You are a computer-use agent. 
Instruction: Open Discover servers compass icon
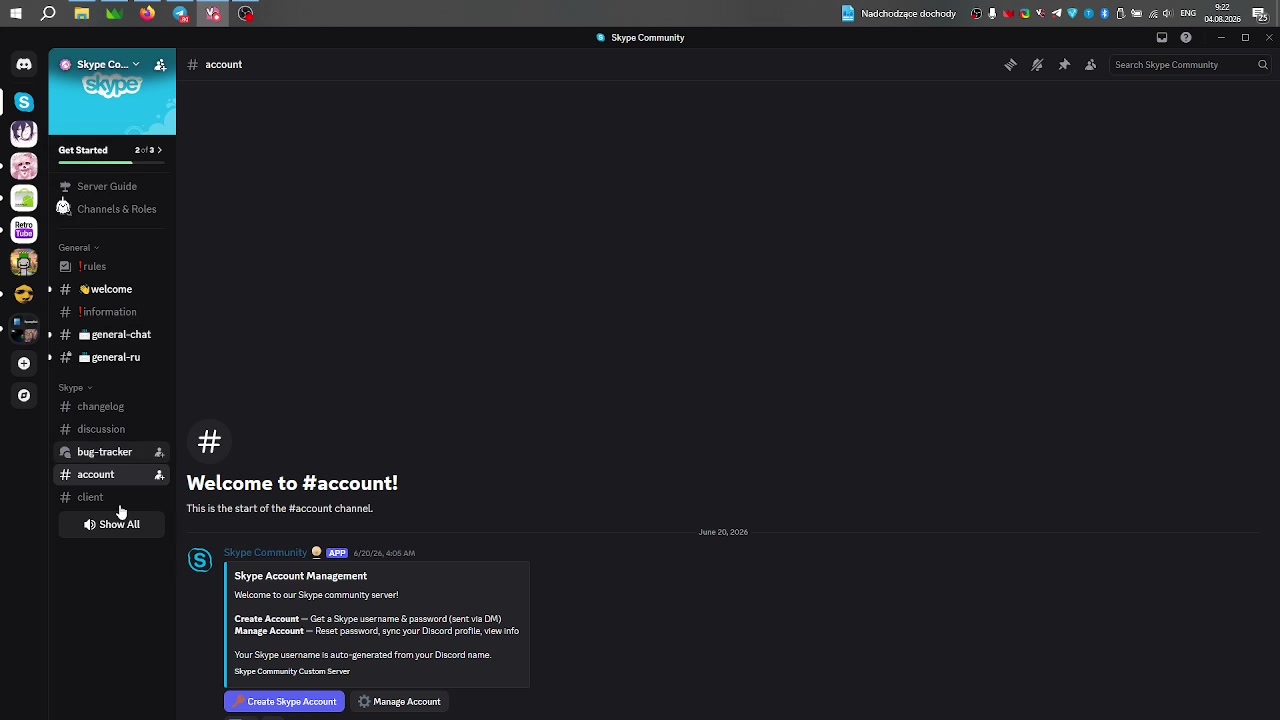(x=24, y=395)
